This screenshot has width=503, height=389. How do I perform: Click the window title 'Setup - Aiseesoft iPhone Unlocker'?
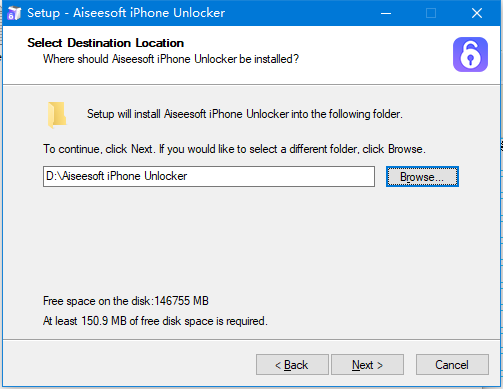(126, 13)
